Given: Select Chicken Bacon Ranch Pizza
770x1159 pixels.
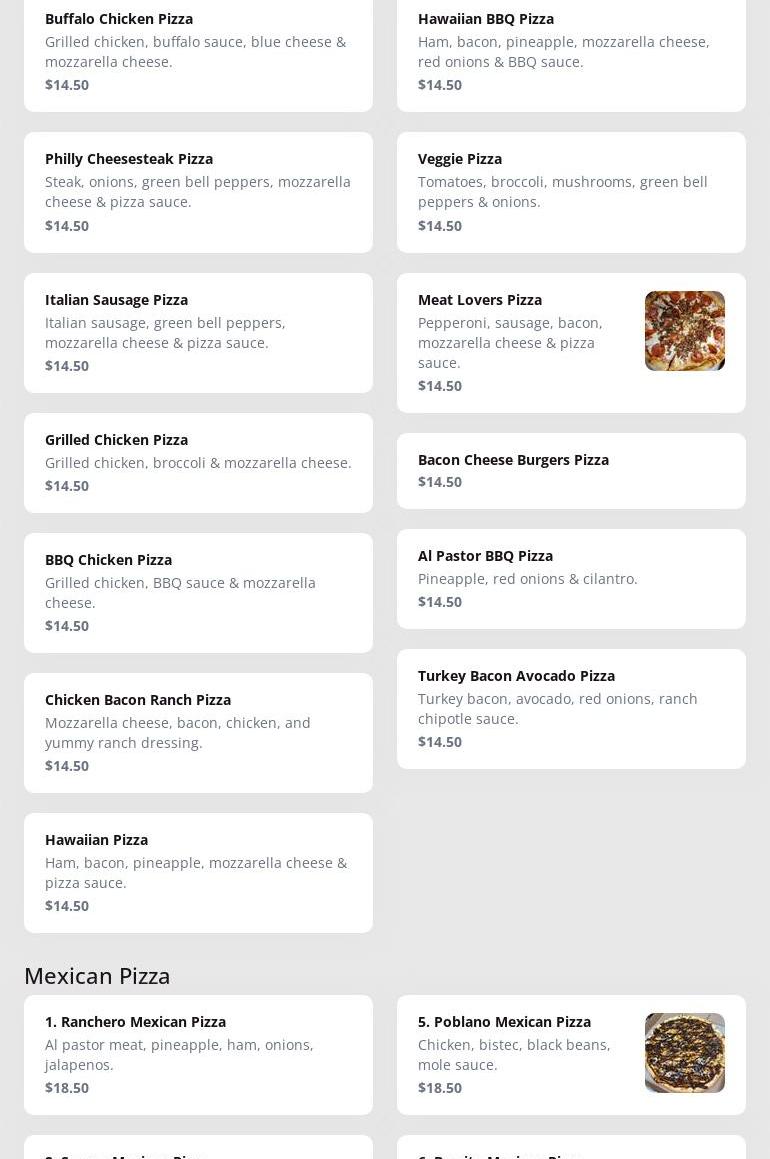Looking at the screenshot, I should tap(138, 700).
